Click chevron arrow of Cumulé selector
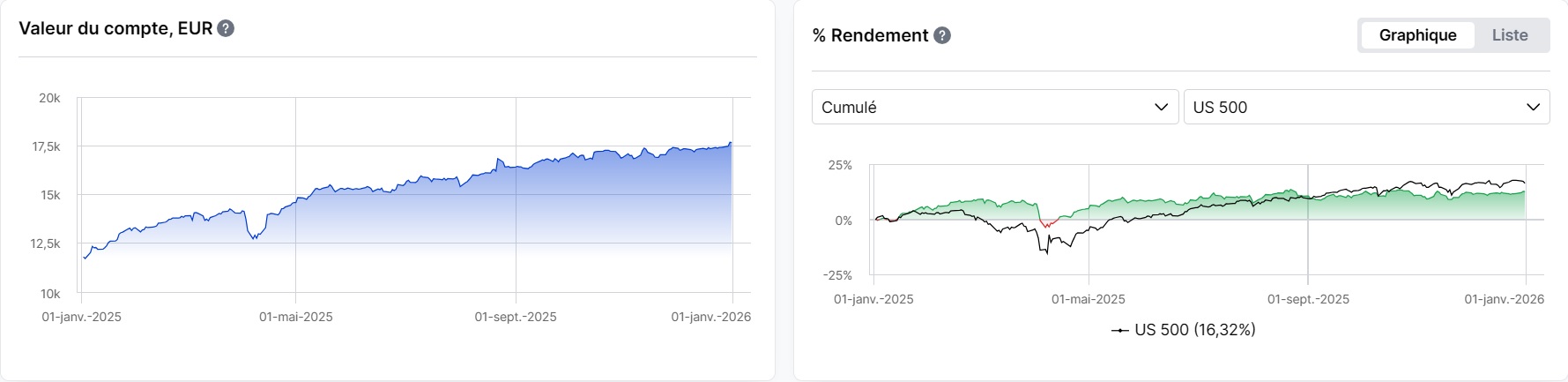 pos(1161,107)
